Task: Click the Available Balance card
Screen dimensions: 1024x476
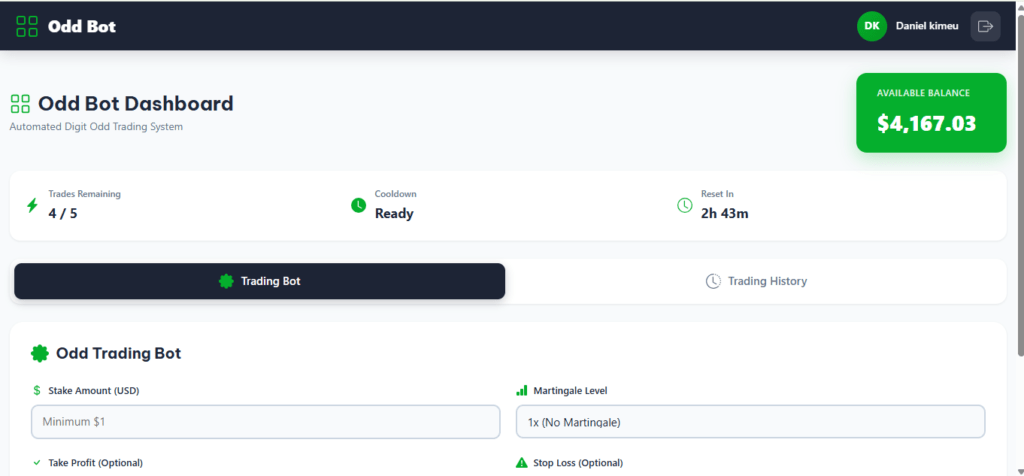Action: [931, 112]
